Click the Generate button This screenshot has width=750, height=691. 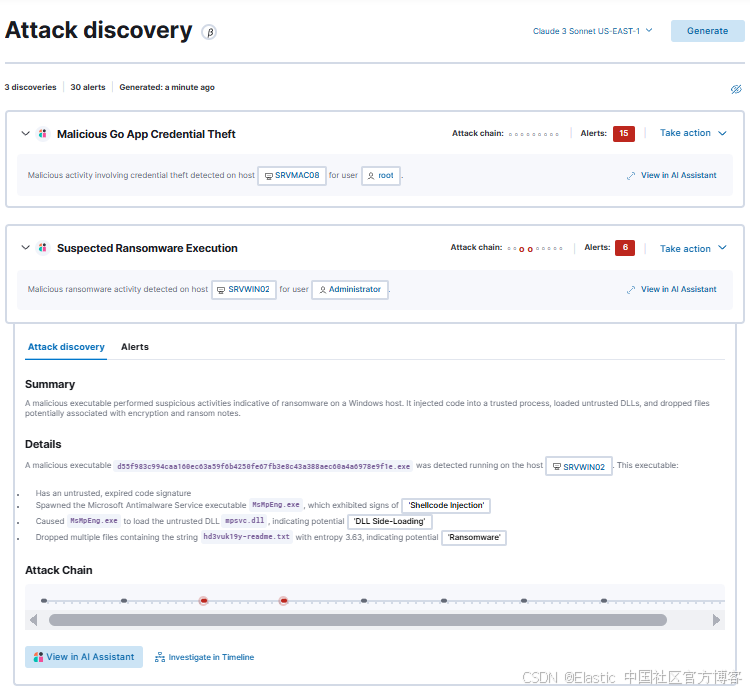(x=707, y=31)
